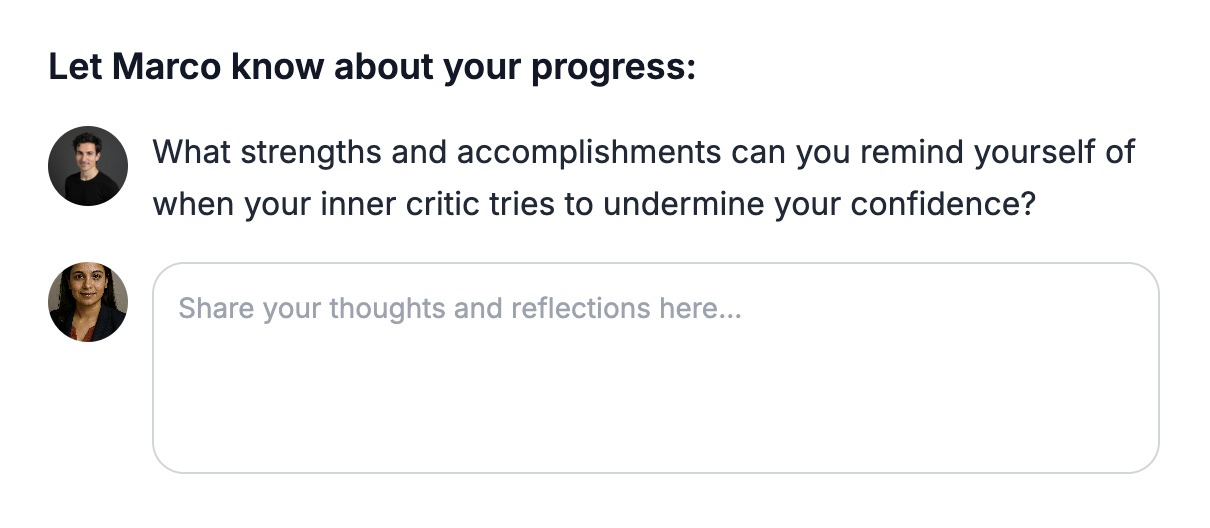
Task: Click the woman's profile avatar
Action: point(88,302)
